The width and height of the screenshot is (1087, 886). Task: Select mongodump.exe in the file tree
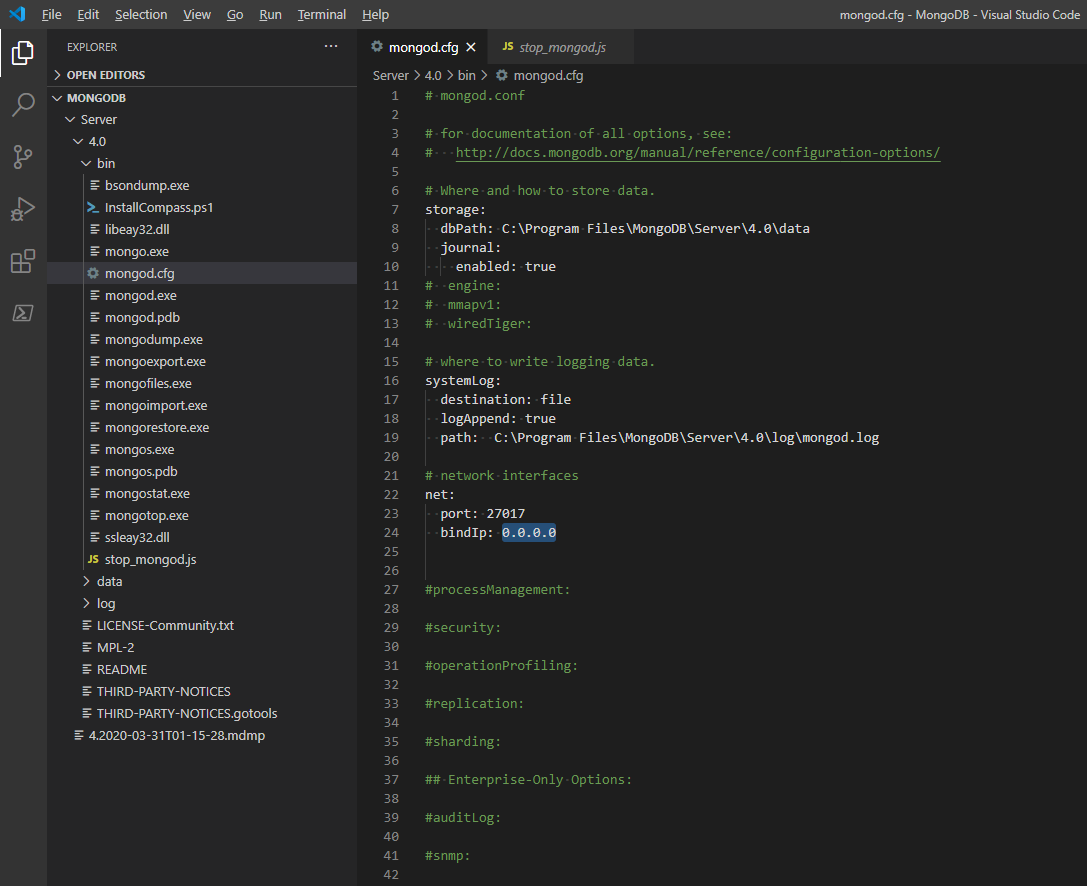click(202, 339)
